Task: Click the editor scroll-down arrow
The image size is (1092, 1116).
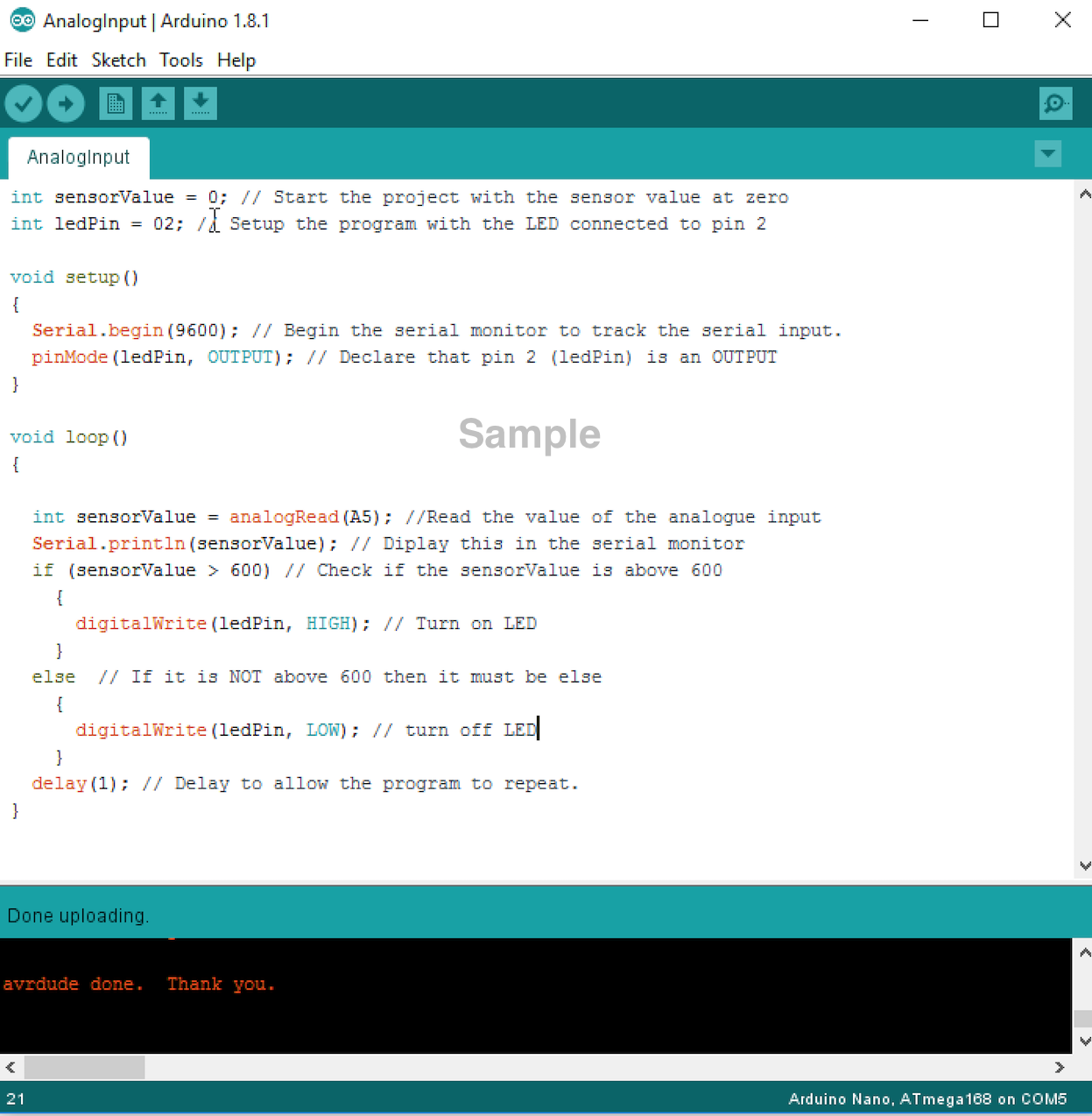Action: click(1084, 866)
